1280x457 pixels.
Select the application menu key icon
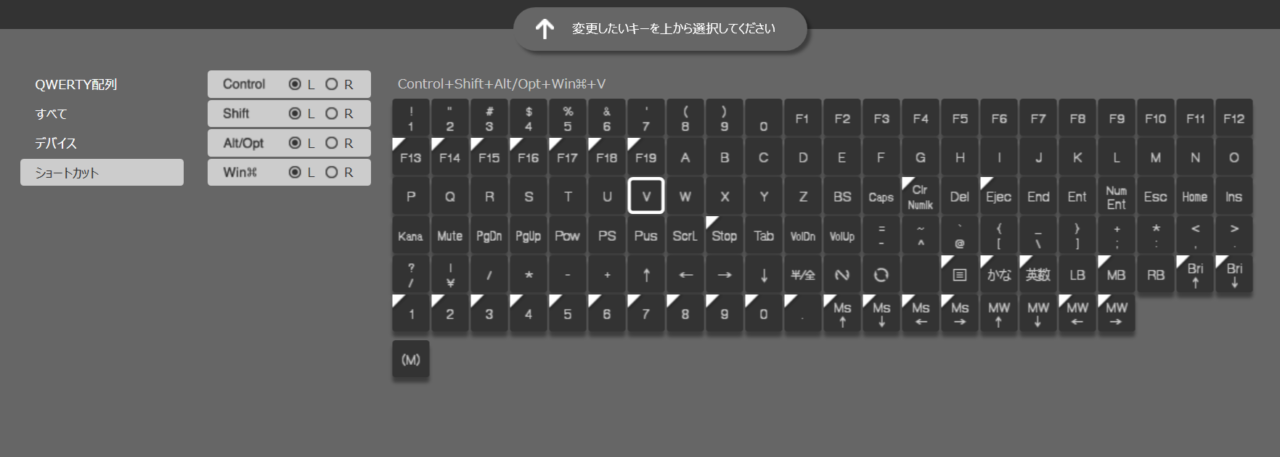tap(959, 275)
